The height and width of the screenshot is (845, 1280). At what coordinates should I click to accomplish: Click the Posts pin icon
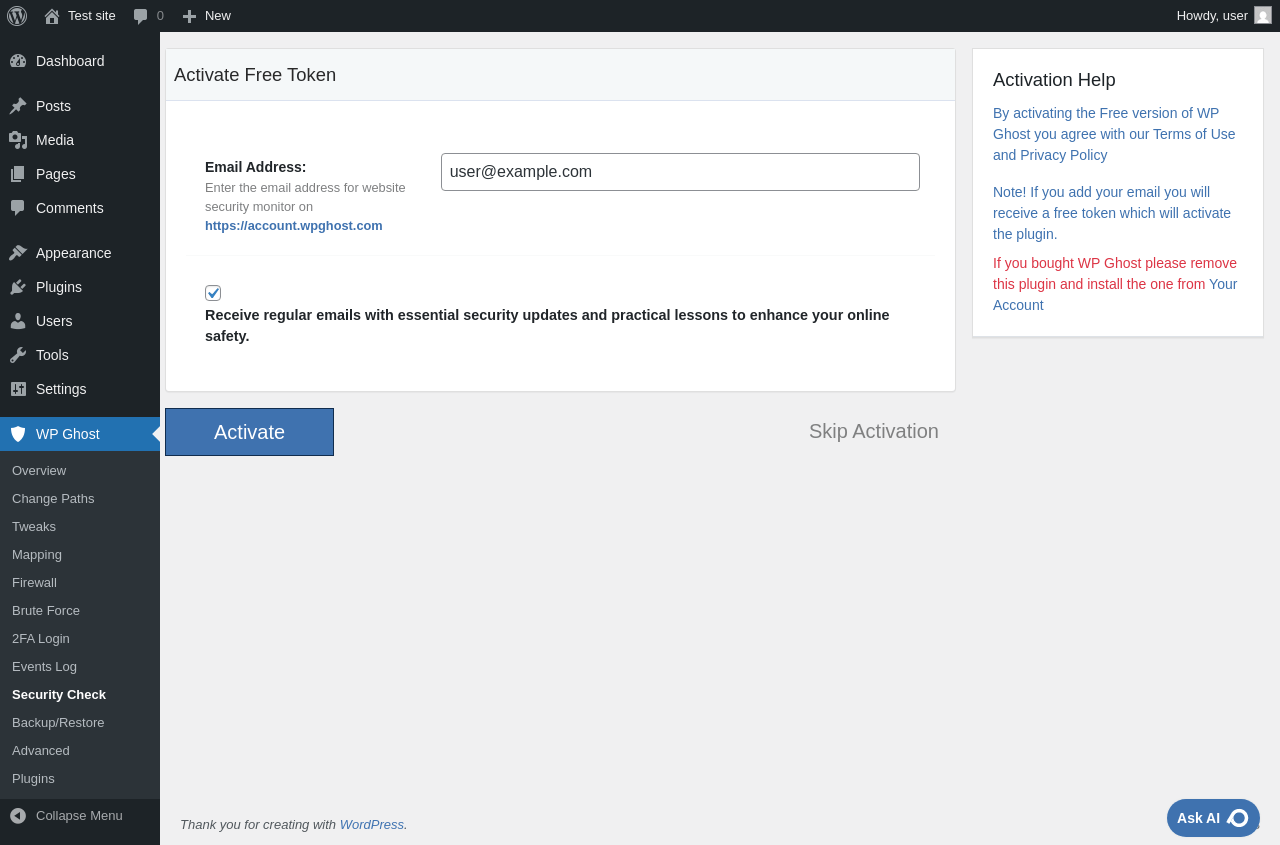pyautogui.click(x=18, y=106)
